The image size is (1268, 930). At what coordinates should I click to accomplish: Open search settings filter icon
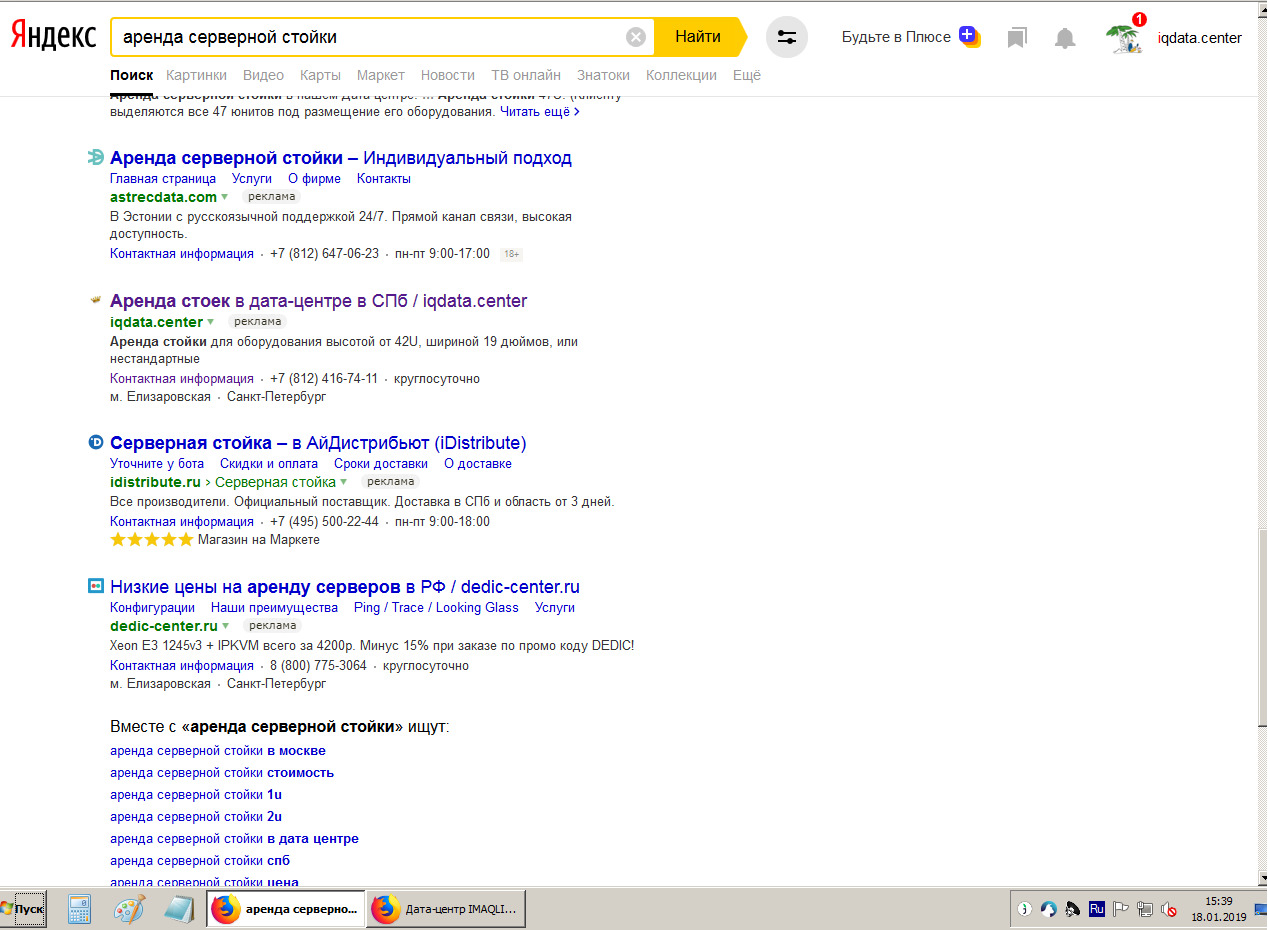(x=787, y=37)
